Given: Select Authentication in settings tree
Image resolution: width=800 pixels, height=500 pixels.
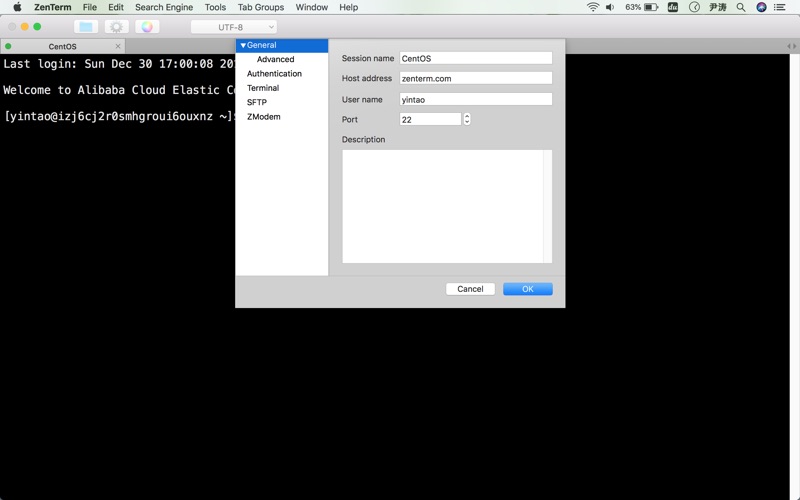Looking at the screenshot, I should pyautogui.click(x=274, y=73).
